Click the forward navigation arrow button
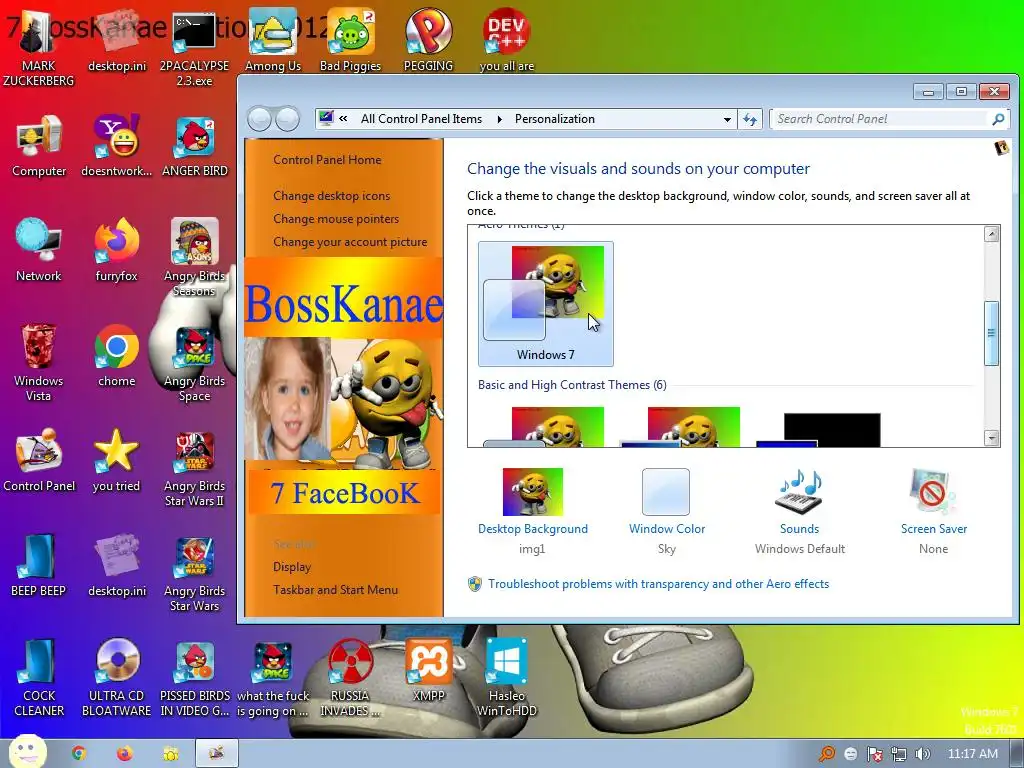Image resolution: width=1024 pixels, height=768 pixels. pyautogui.click(x=287, y=120)
